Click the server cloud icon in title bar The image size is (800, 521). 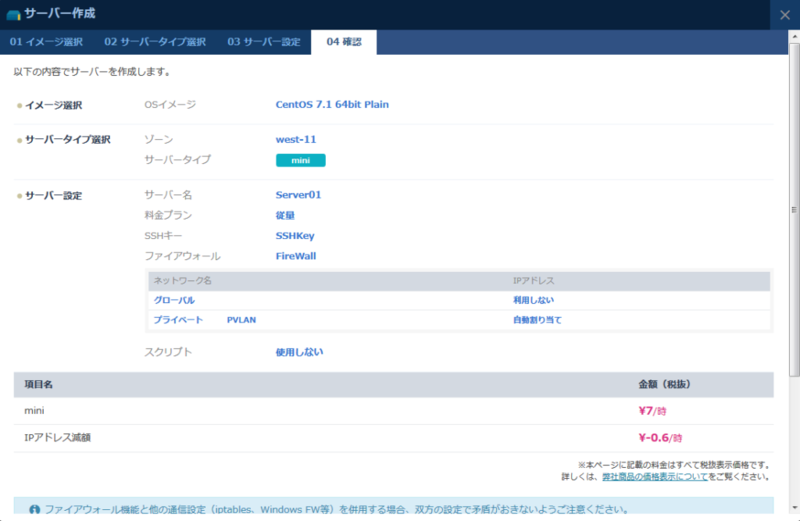[13, 15]
